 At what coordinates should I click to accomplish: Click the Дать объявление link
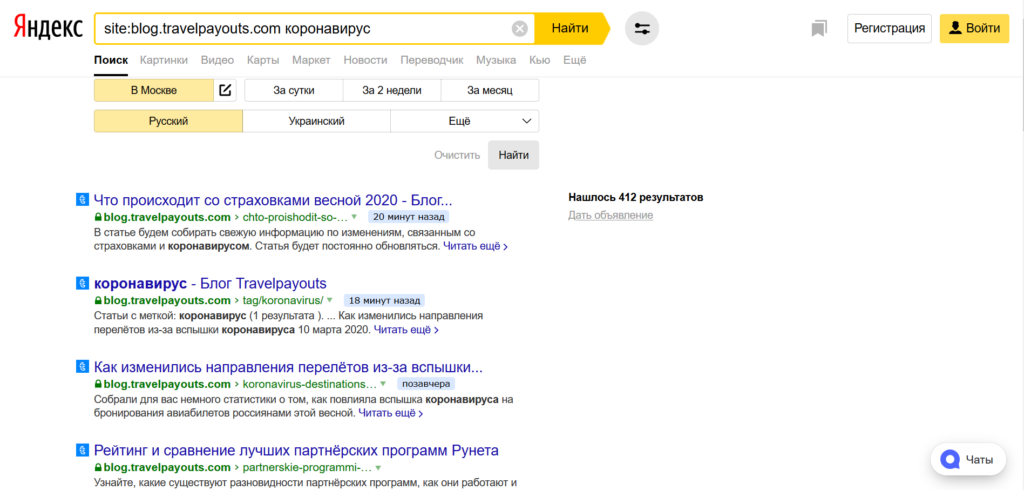(x=610, y=215)
